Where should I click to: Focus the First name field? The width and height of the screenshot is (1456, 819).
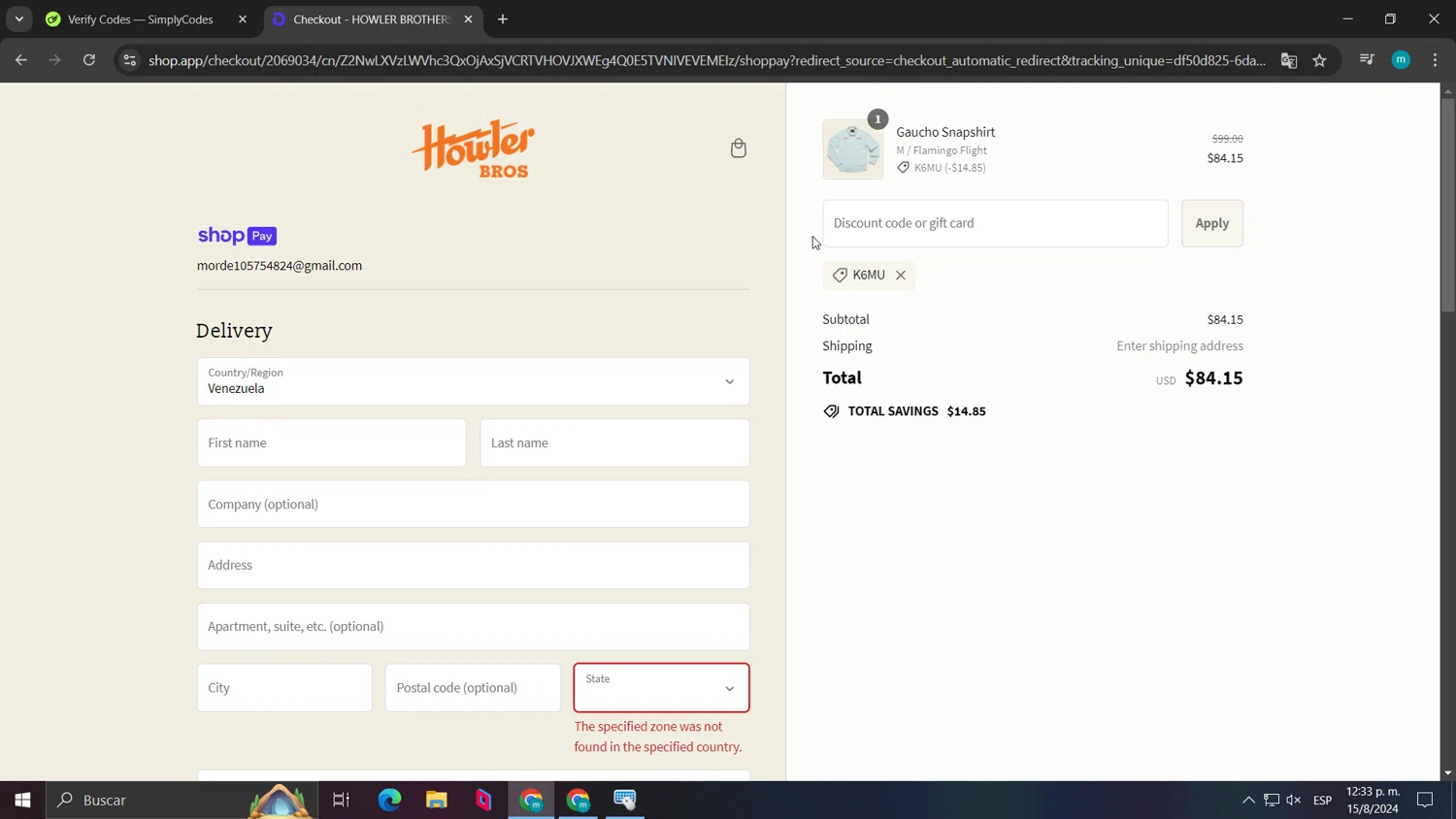pos(331,443)
